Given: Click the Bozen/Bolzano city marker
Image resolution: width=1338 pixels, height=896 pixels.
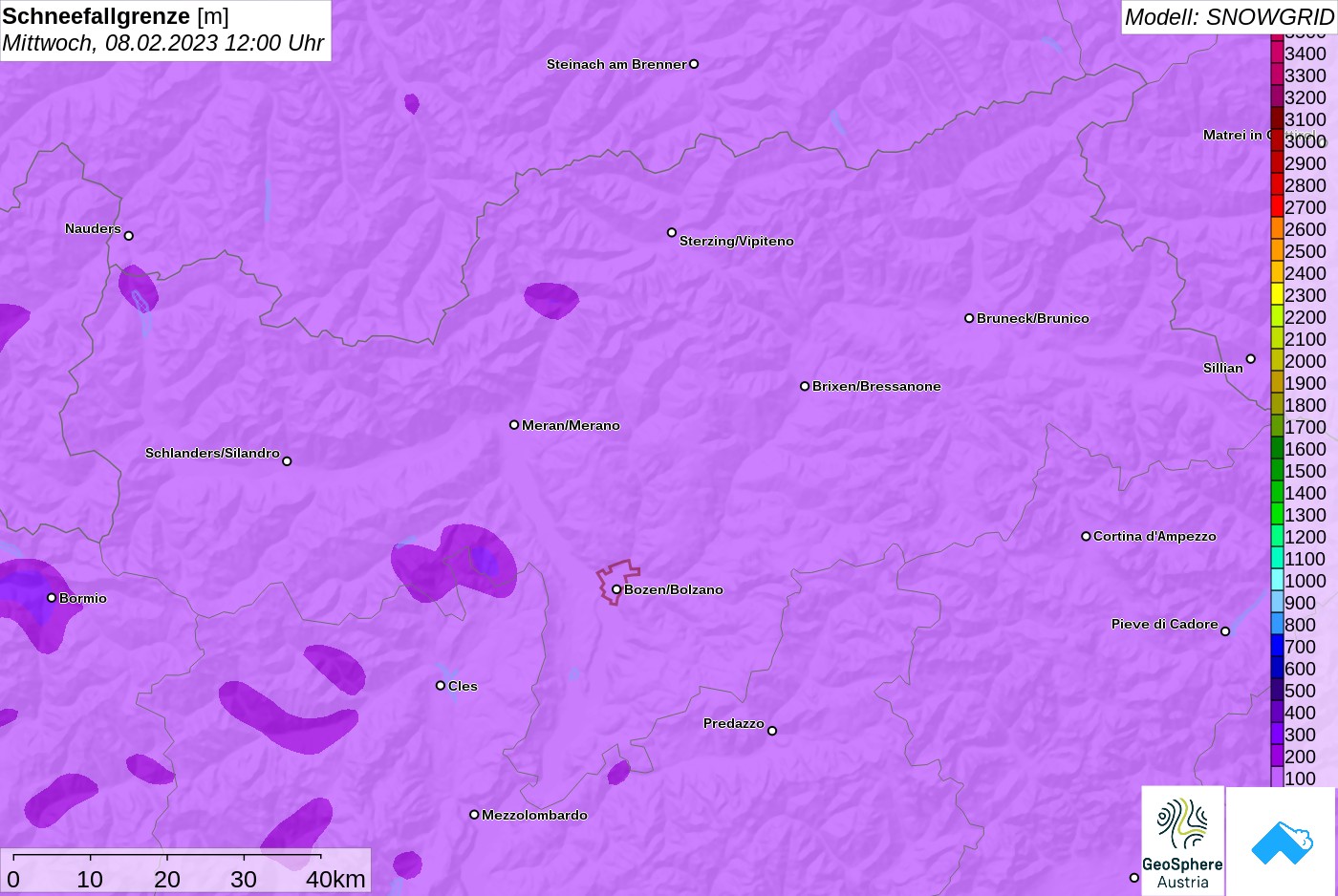Looking at the screenshot, I should tap(616, 589).
